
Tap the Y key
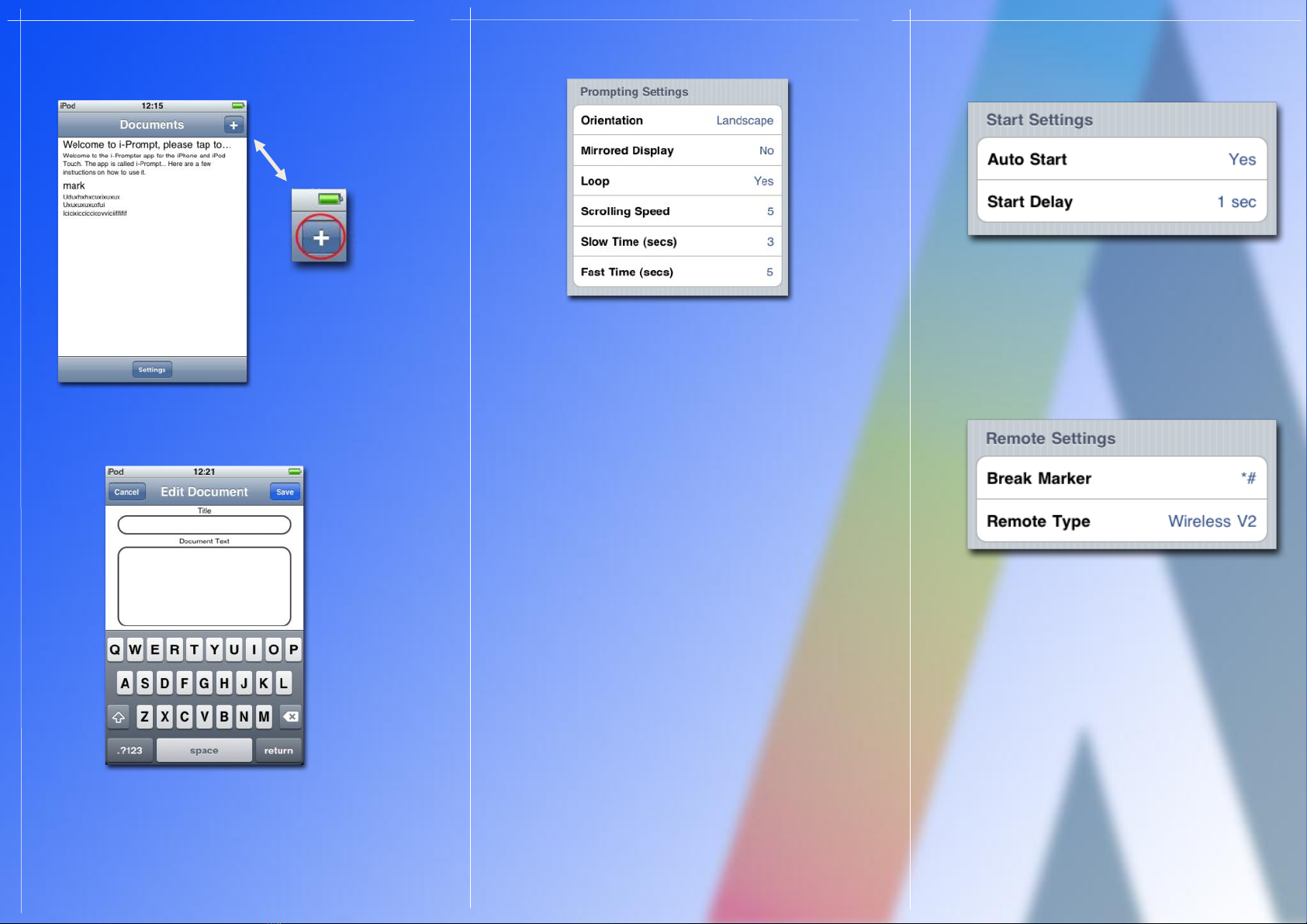[214, 649]
